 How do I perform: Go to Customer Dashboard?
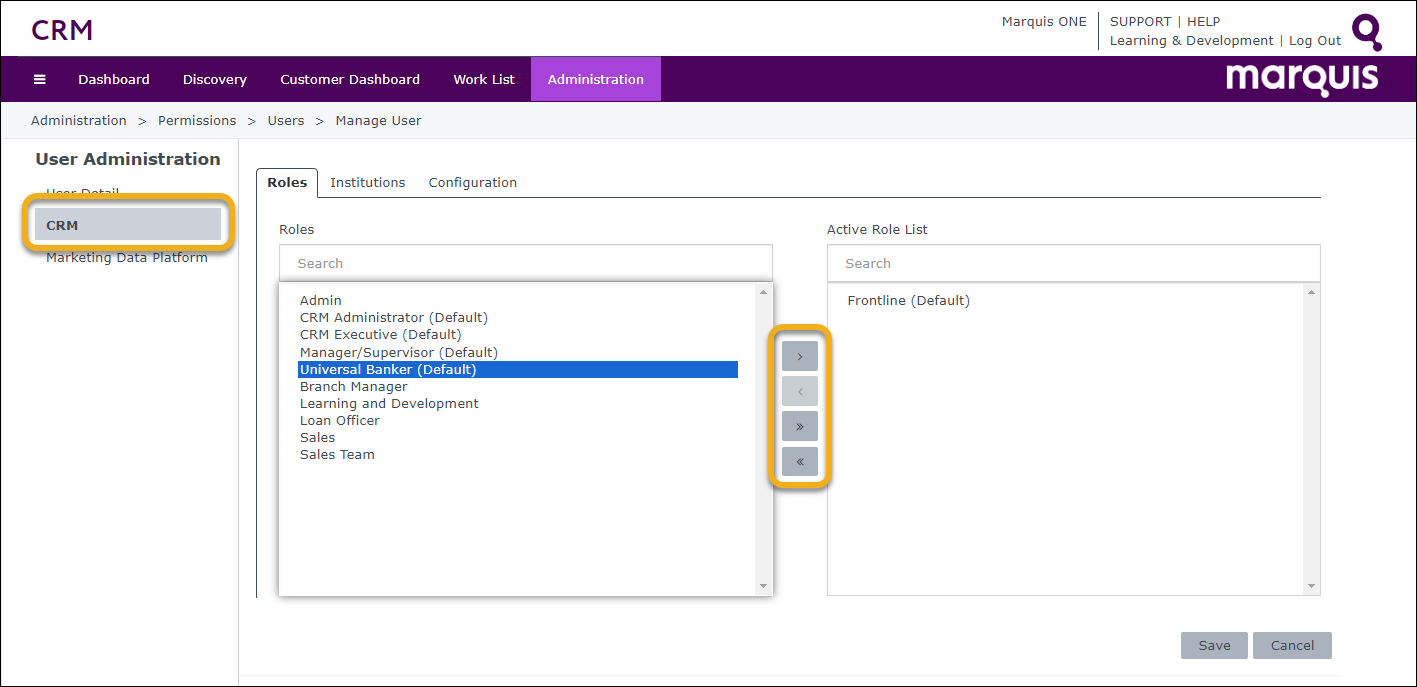(x=350, y=79)
